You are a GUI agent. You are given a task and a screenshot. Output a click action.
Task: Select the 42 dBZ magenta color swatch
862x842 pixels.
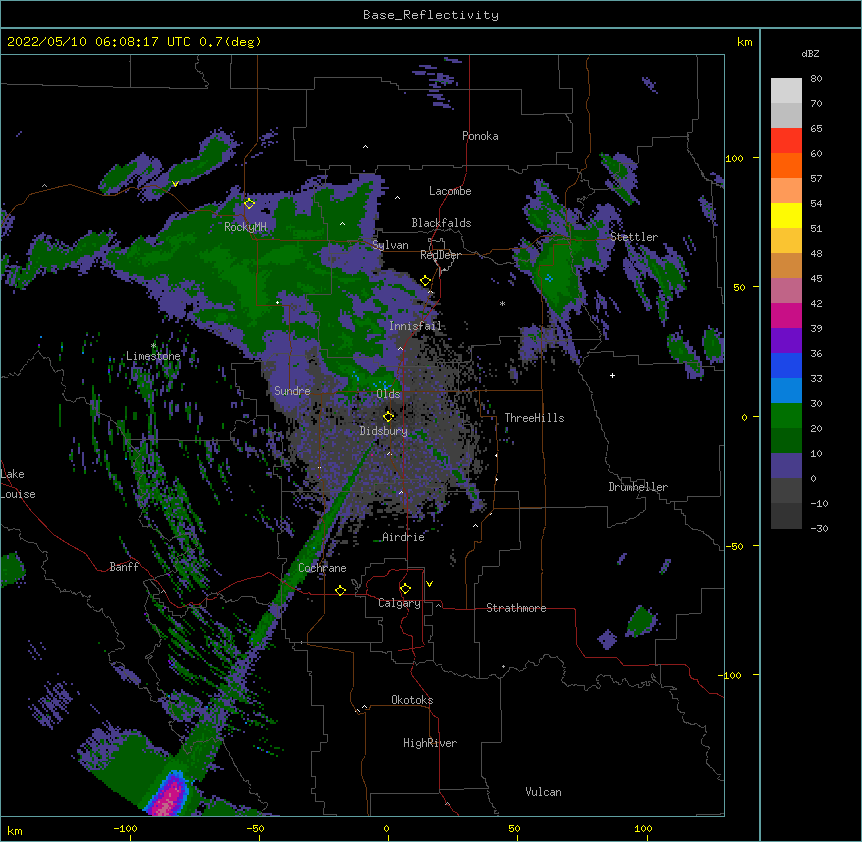(786, 315)
